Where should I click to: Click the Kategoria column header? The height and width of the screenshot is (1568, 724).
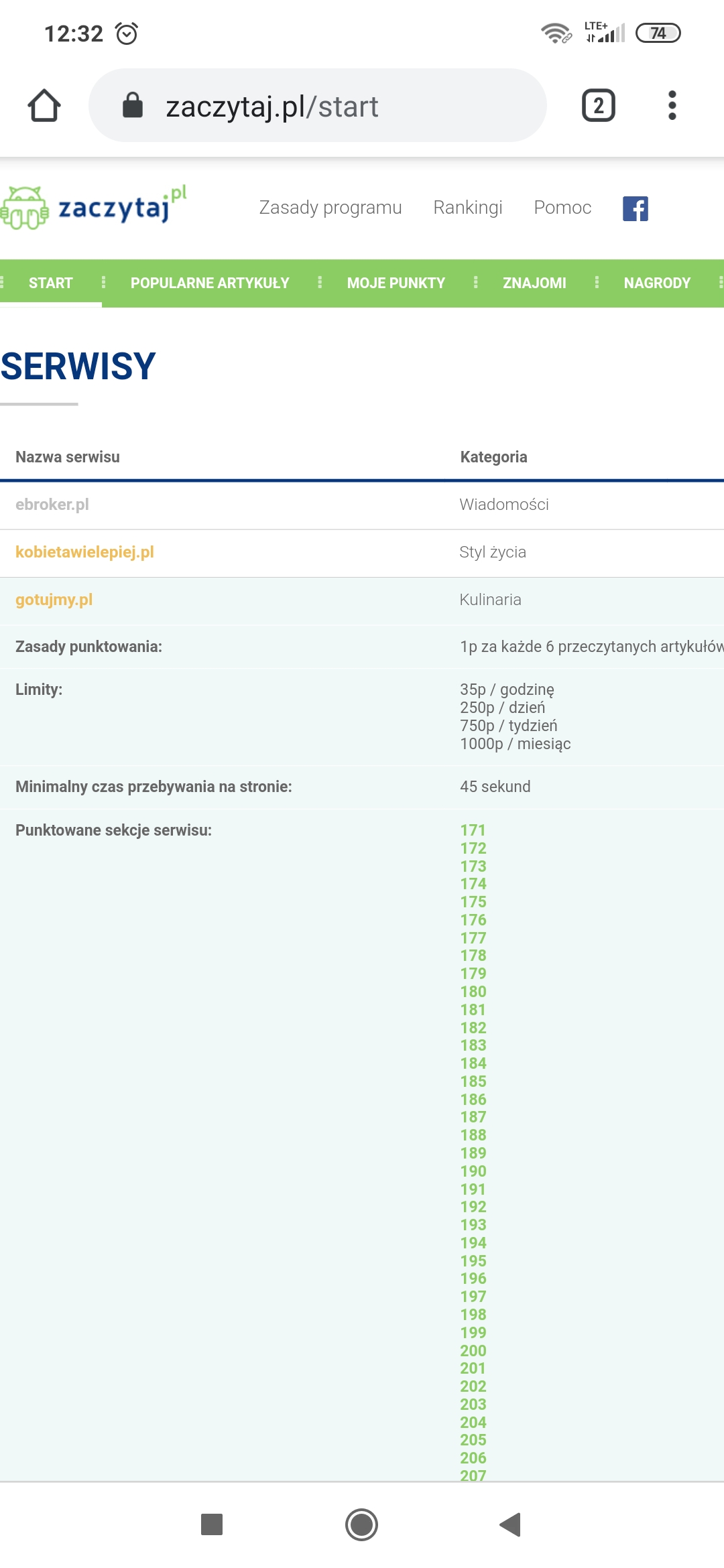click(493, 457)
